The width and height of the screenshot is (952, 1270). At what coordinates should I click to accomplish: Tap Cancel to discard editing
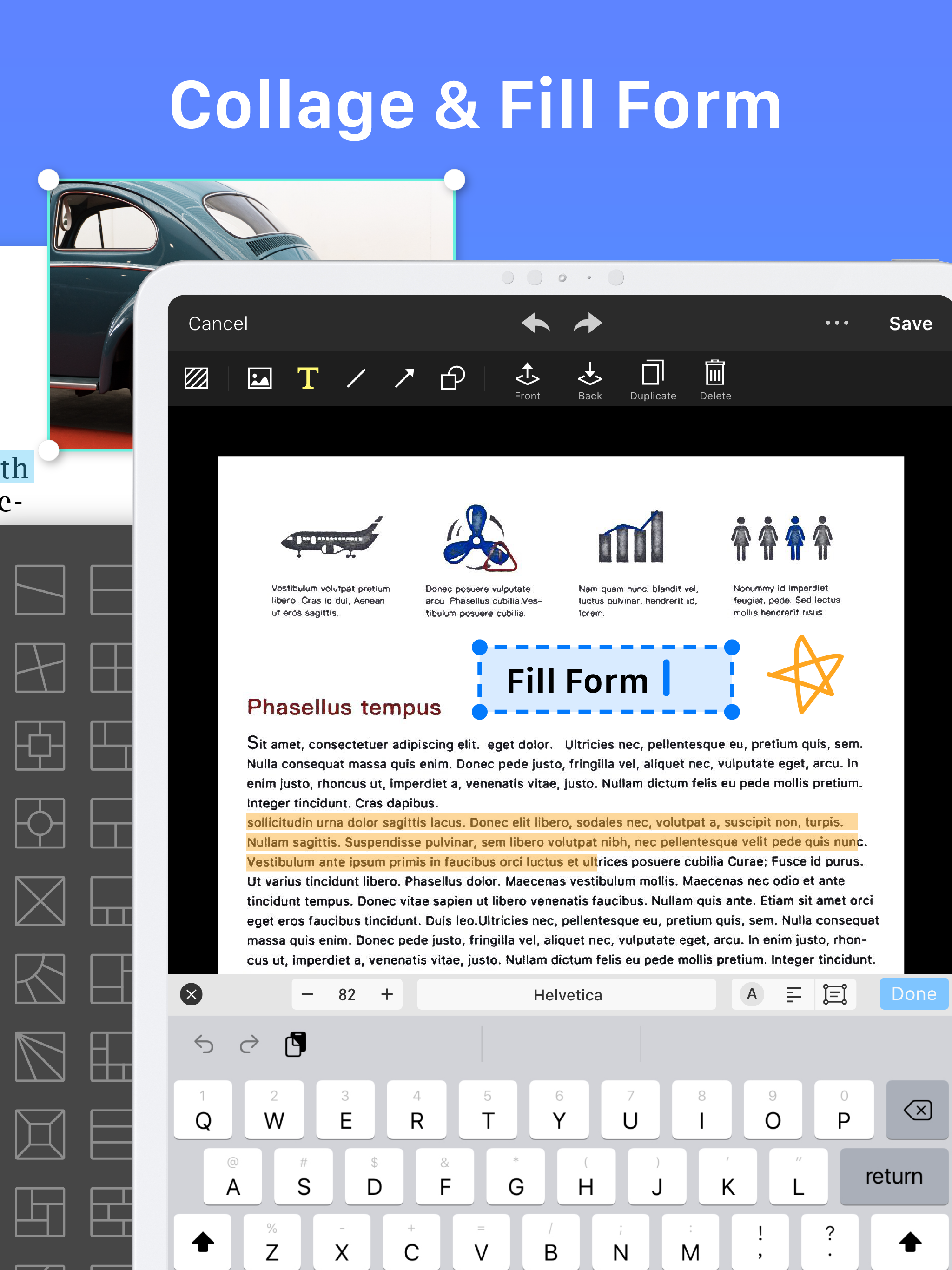pos(218,324)
